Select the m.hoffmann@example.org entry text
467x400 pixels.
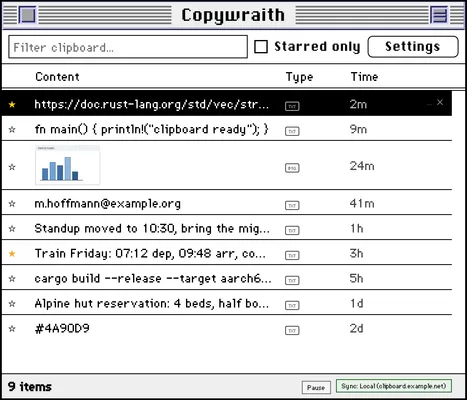coord(108,203)
